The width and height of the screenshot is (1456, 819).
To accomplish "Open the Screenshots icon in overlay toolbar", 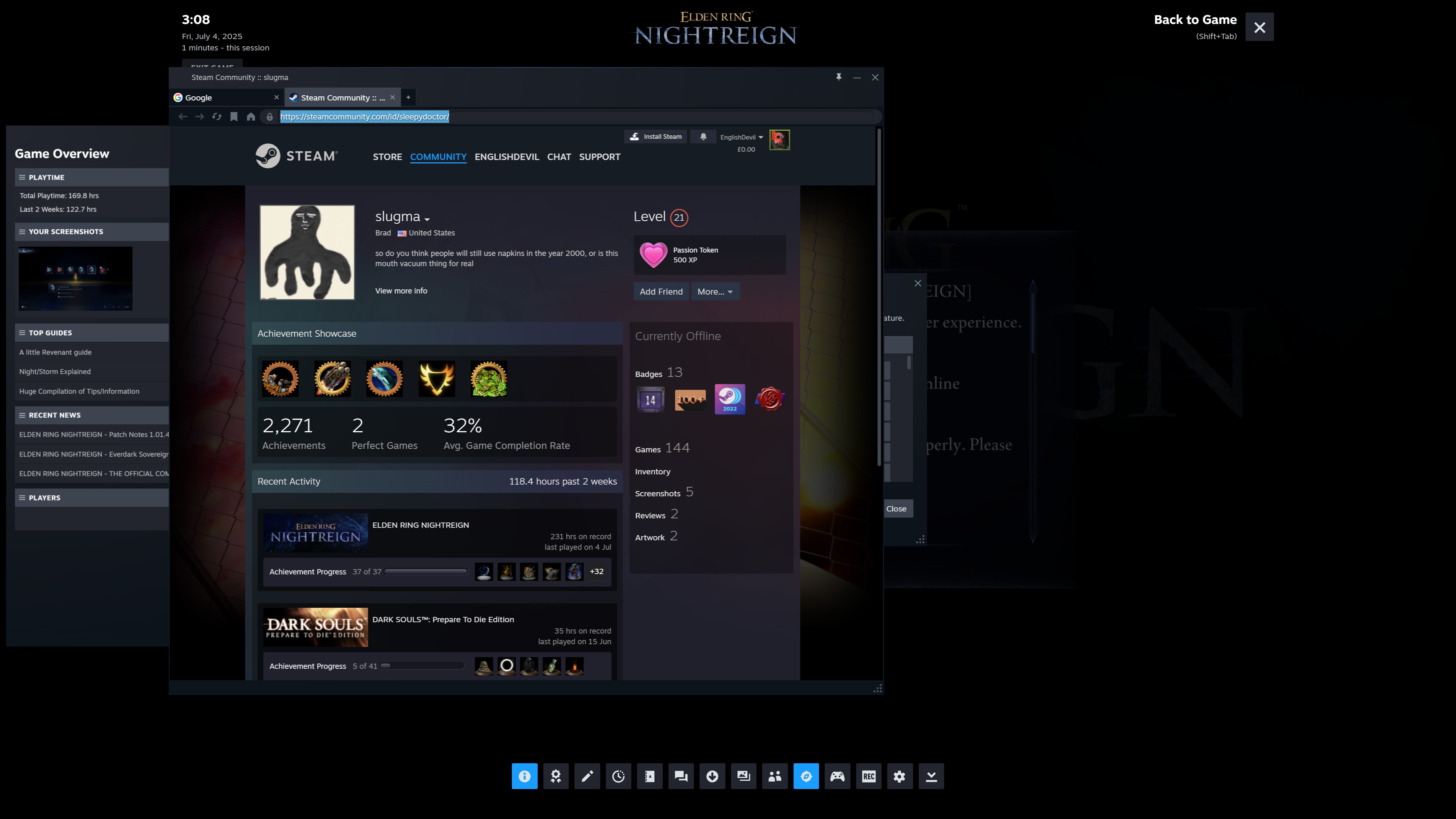I will click(743, 776).
